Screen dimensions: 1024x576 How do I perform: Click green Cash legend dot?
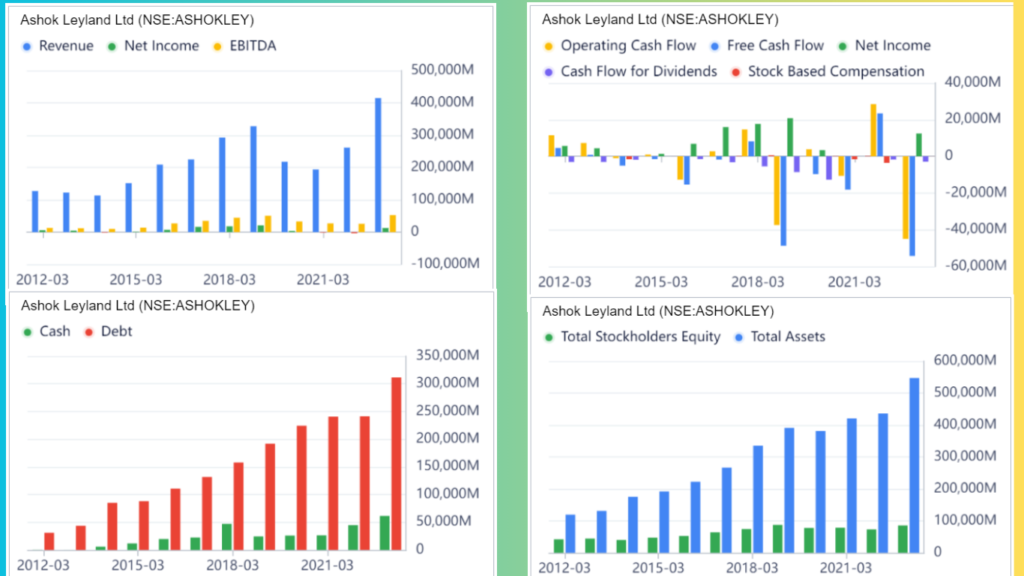[27, 332]
